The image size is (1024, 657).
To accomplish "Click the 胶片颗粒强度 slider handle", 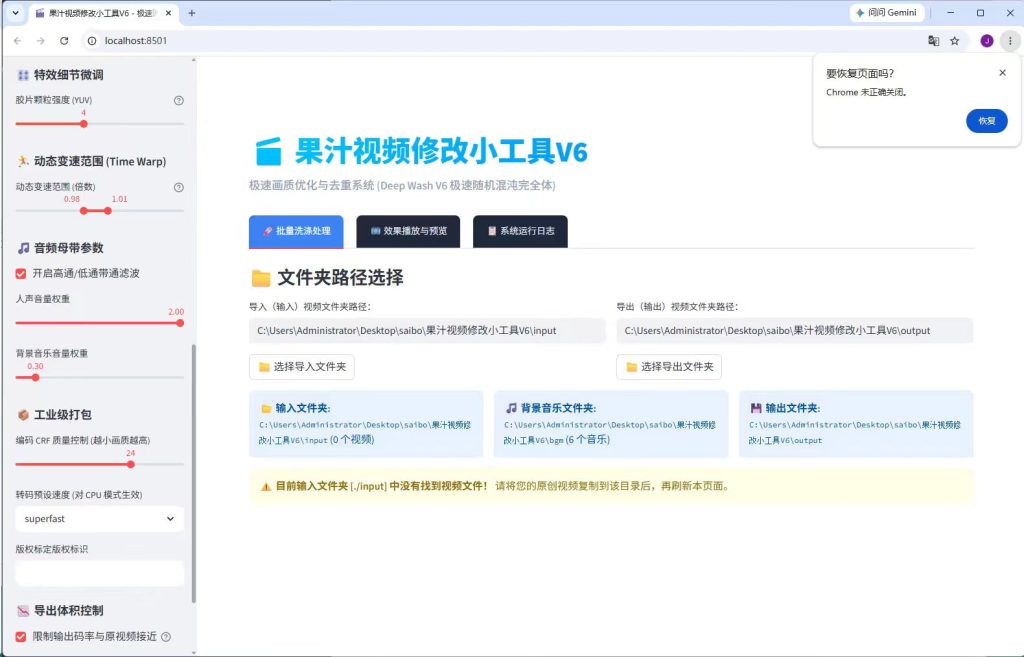I will click(84, 124).
